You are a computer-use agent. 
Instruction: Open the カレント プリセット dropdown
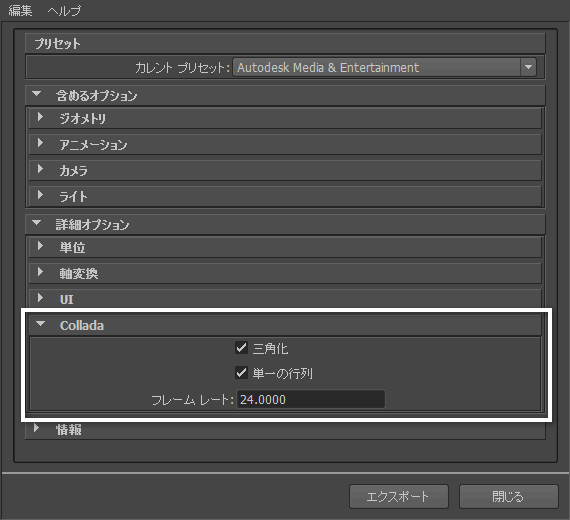[x=384, y=67]
